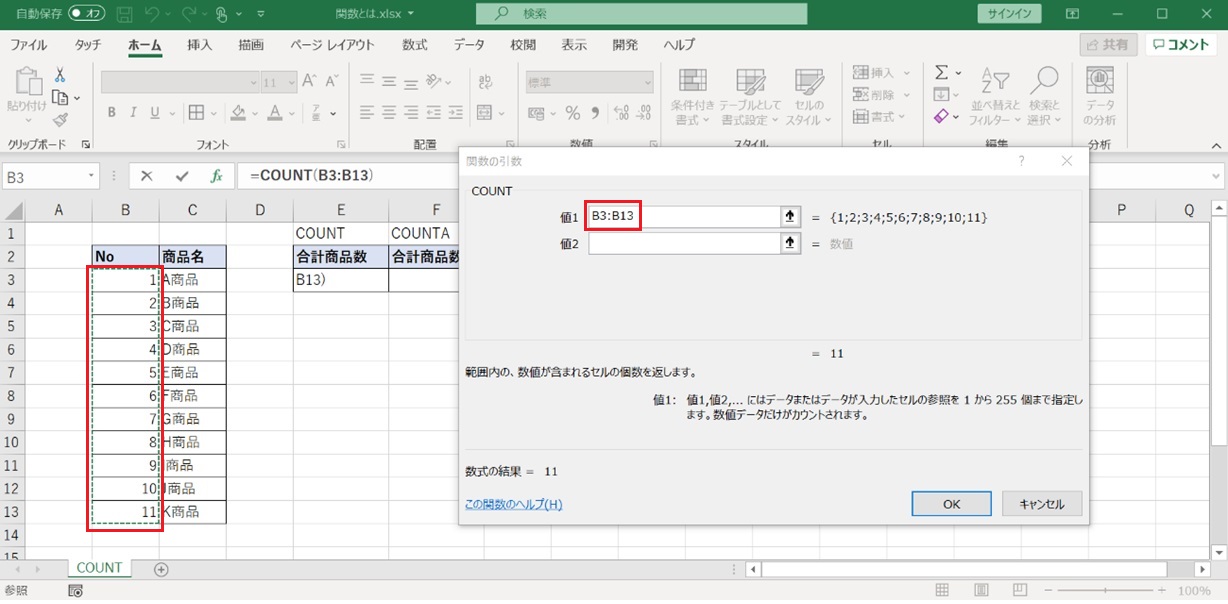Expand the formula bar at right edge
This screenshot has width=1228, height=604.
(1216, 176)
